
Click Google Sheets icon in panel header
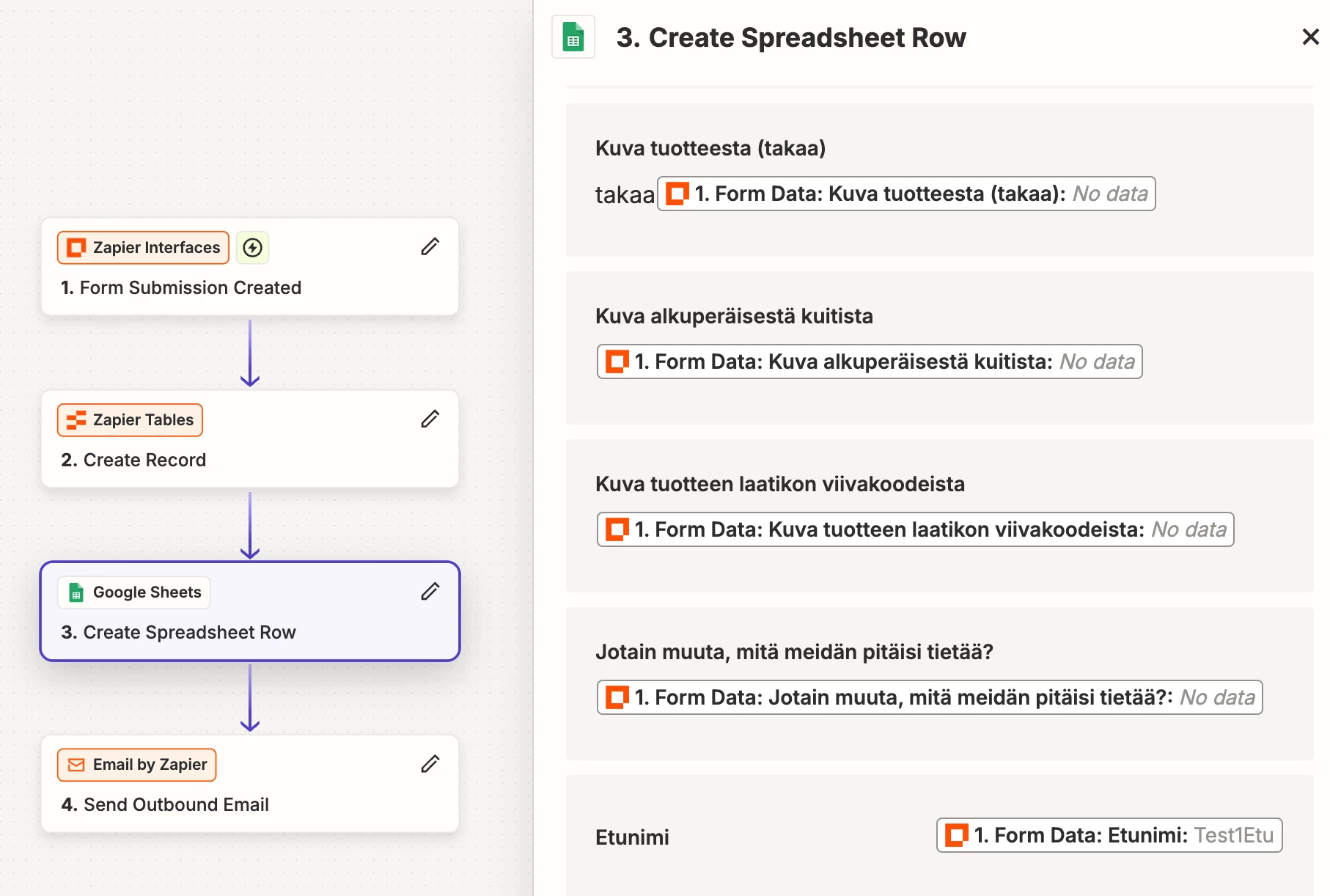pos(573,37)
